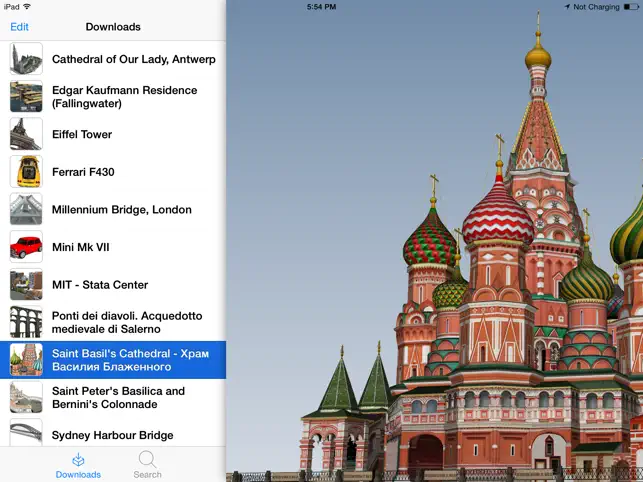Open Edgar Kaufmann Residence (Fallingwater)
This screenshot has height=482, width=643.
coord(113,97)
